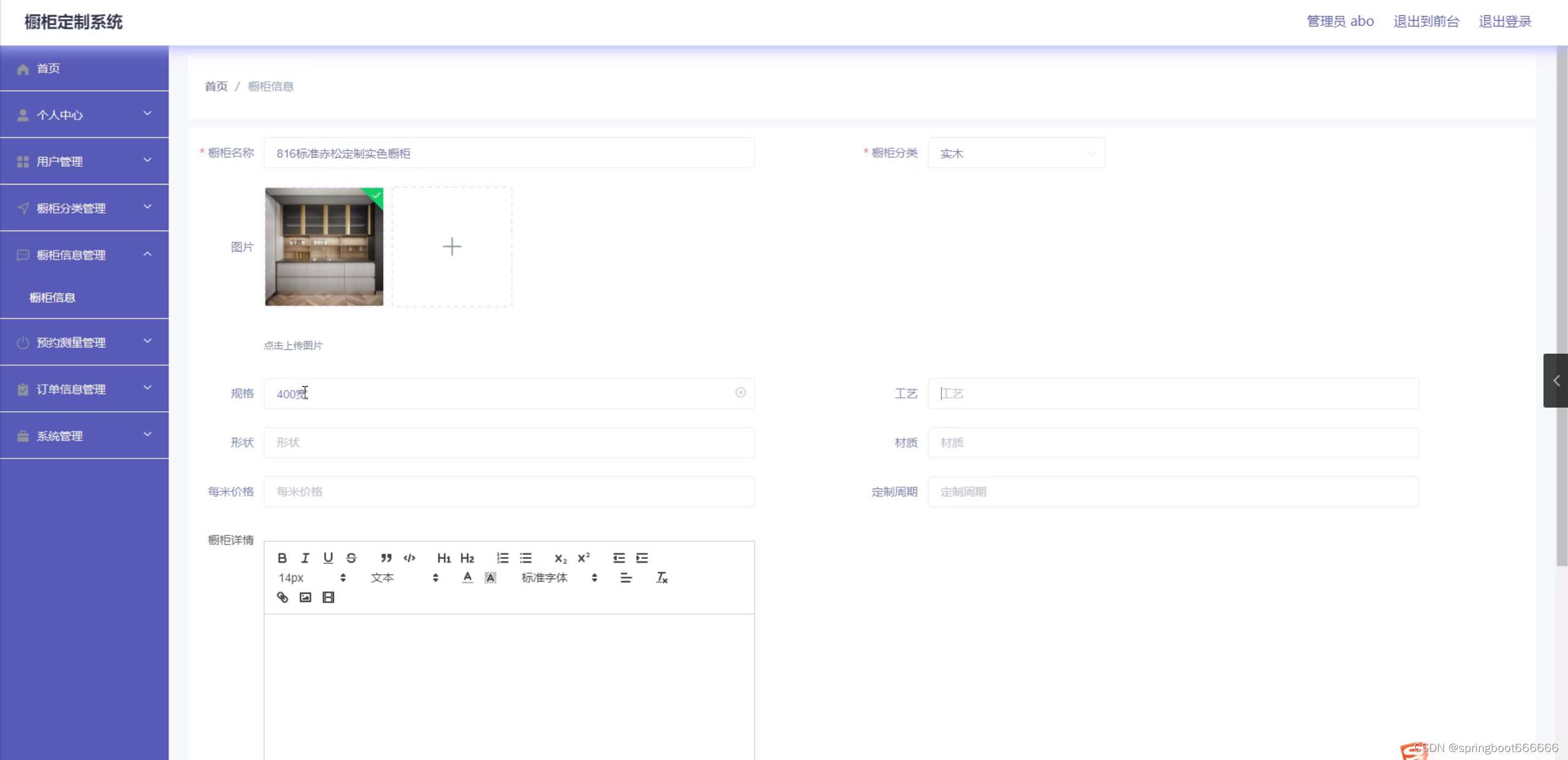Viewport: 1568px width, 760px height.
Task: Insert code block in editor
Action: pos(409,558)
